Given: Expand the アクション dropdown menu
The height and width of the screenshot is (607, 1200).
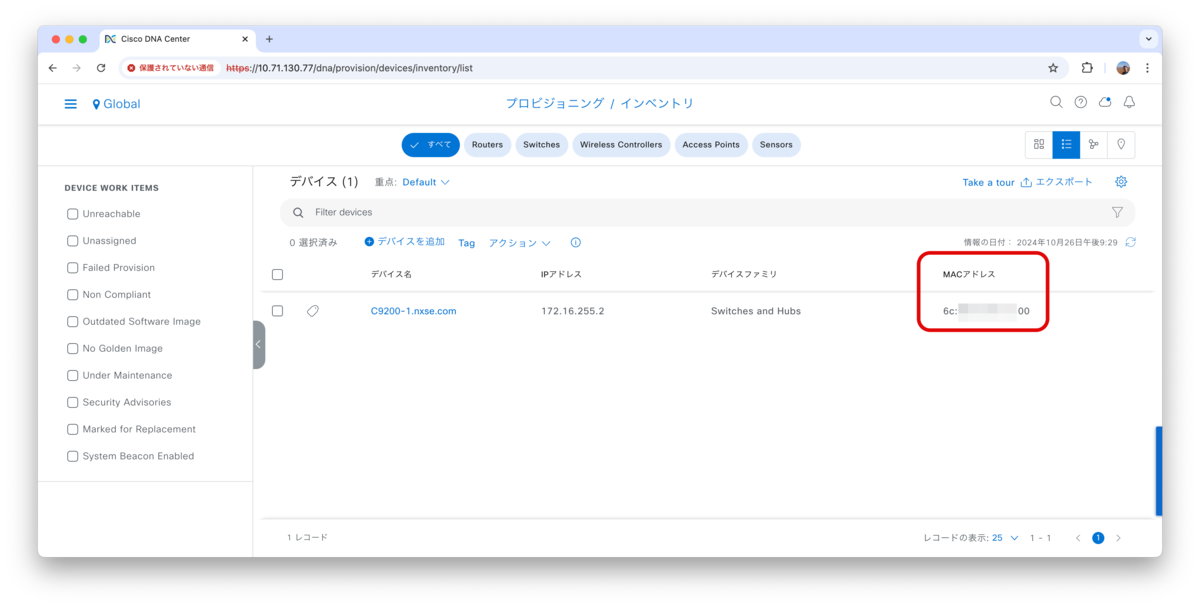Looking at the screenshot, I should (x=519, y=242).
